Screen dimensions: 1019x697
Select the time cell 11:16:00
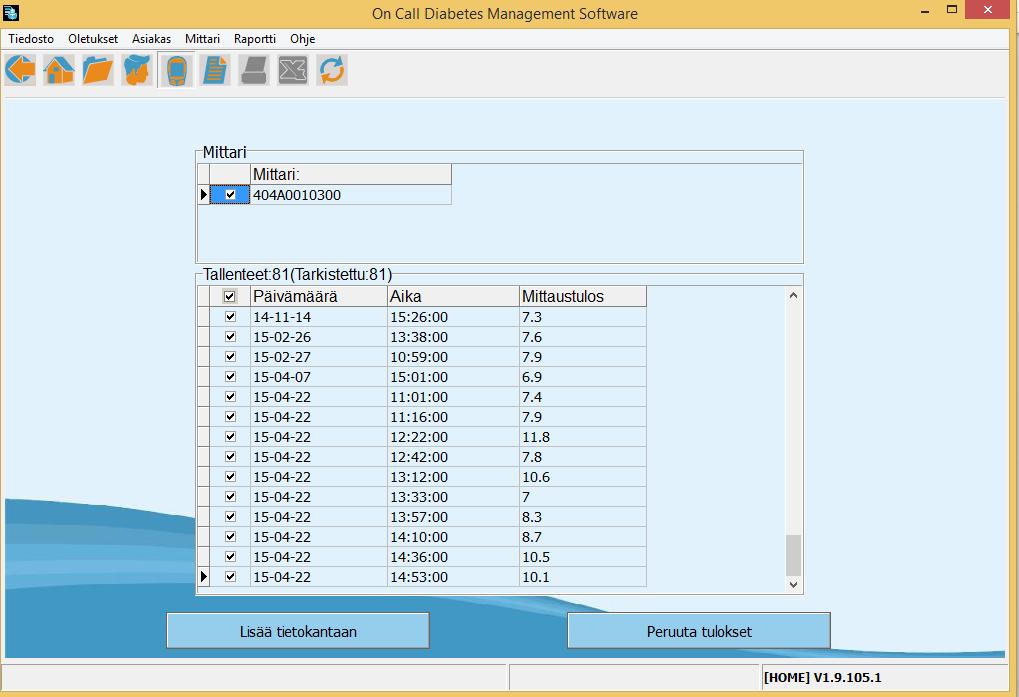point(453,416)
